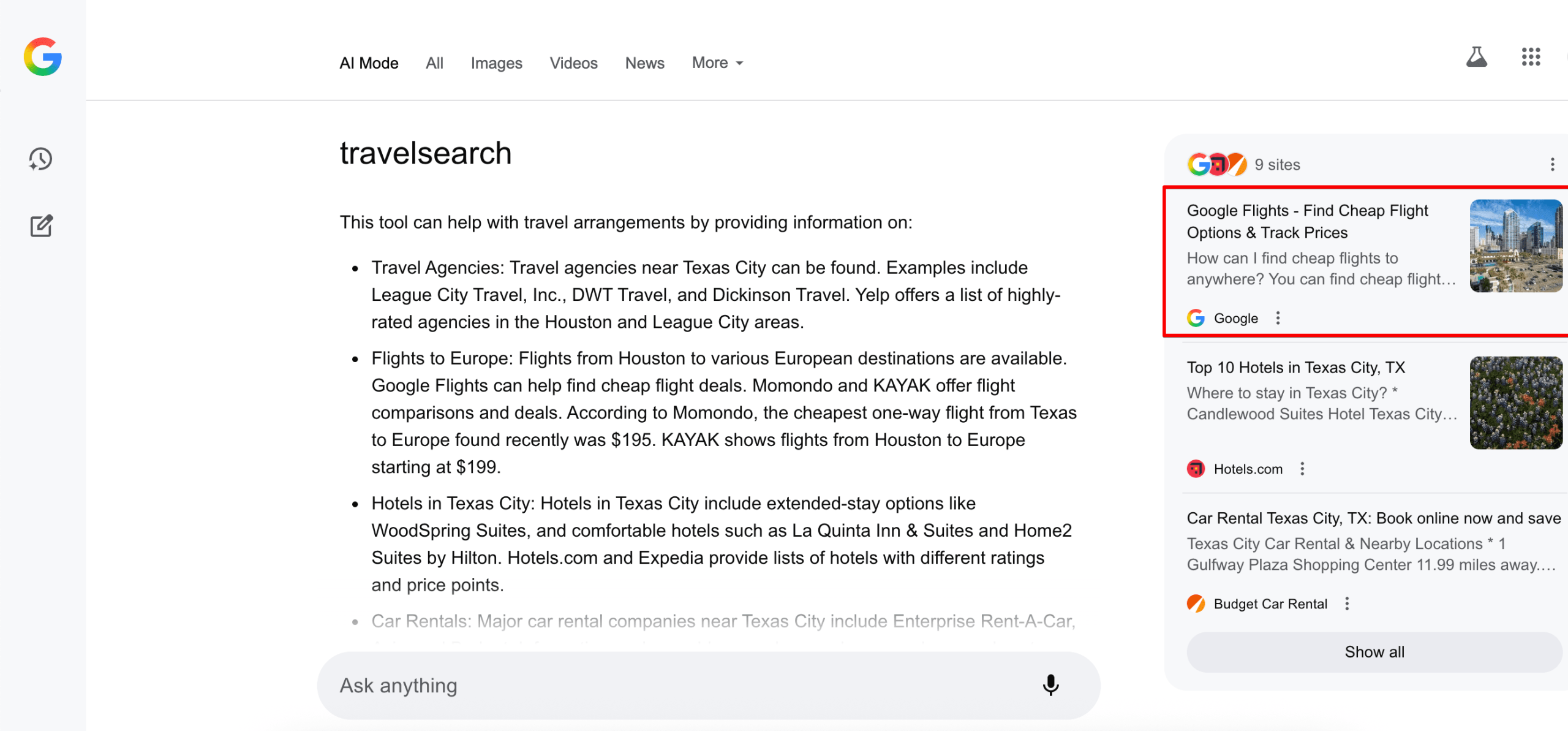Select the AI Mode tab
This screenshot has height=731, width=1568.
(369, 62)
